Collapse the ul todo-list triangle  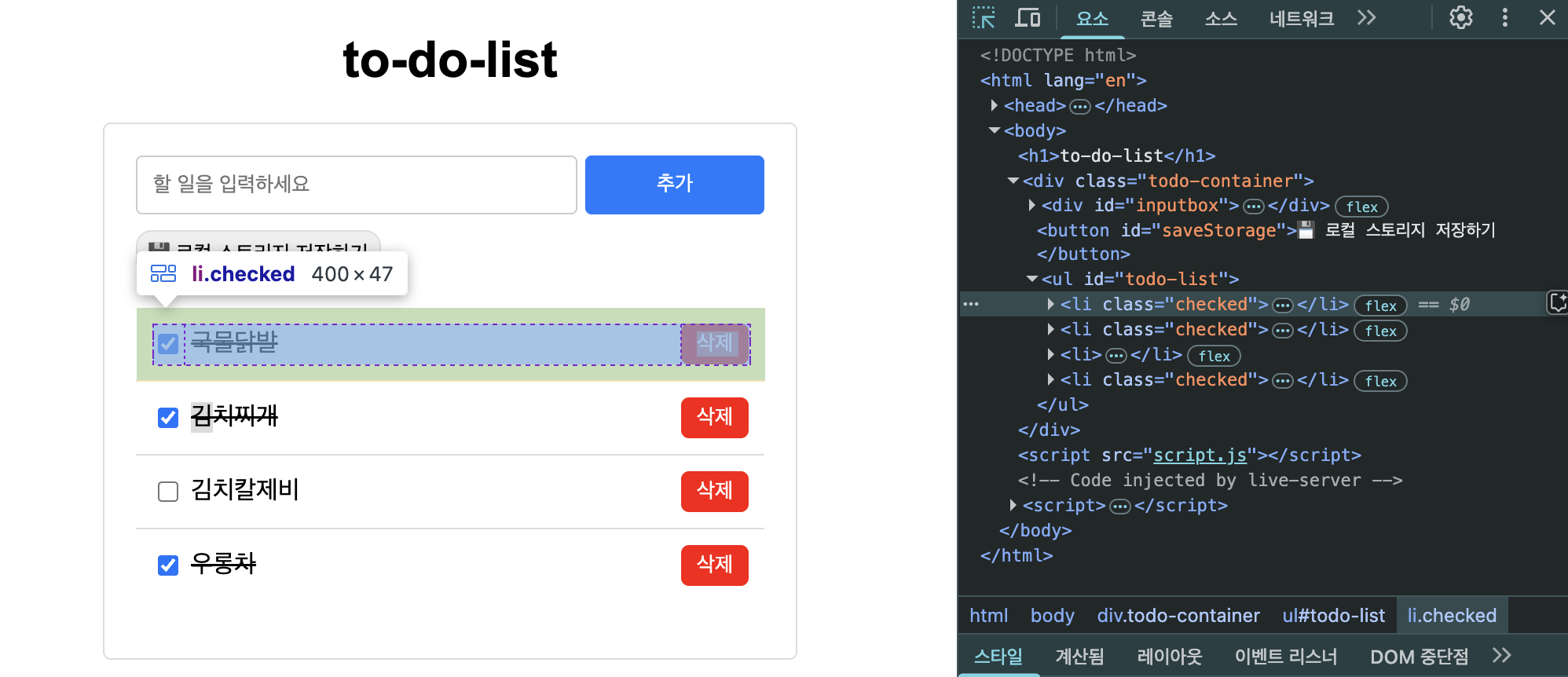click(1032, 279)
